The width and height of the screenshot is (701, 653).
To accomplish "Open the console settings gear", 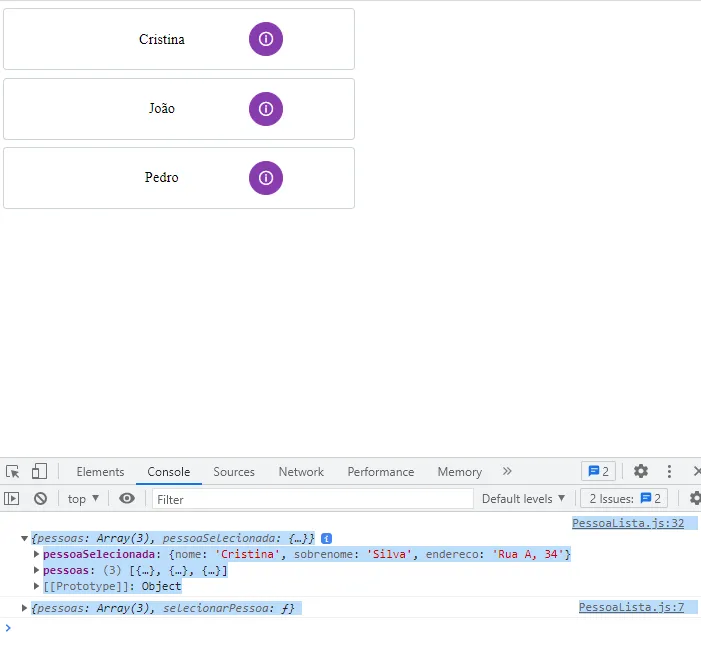I will (x=695, y=498).
